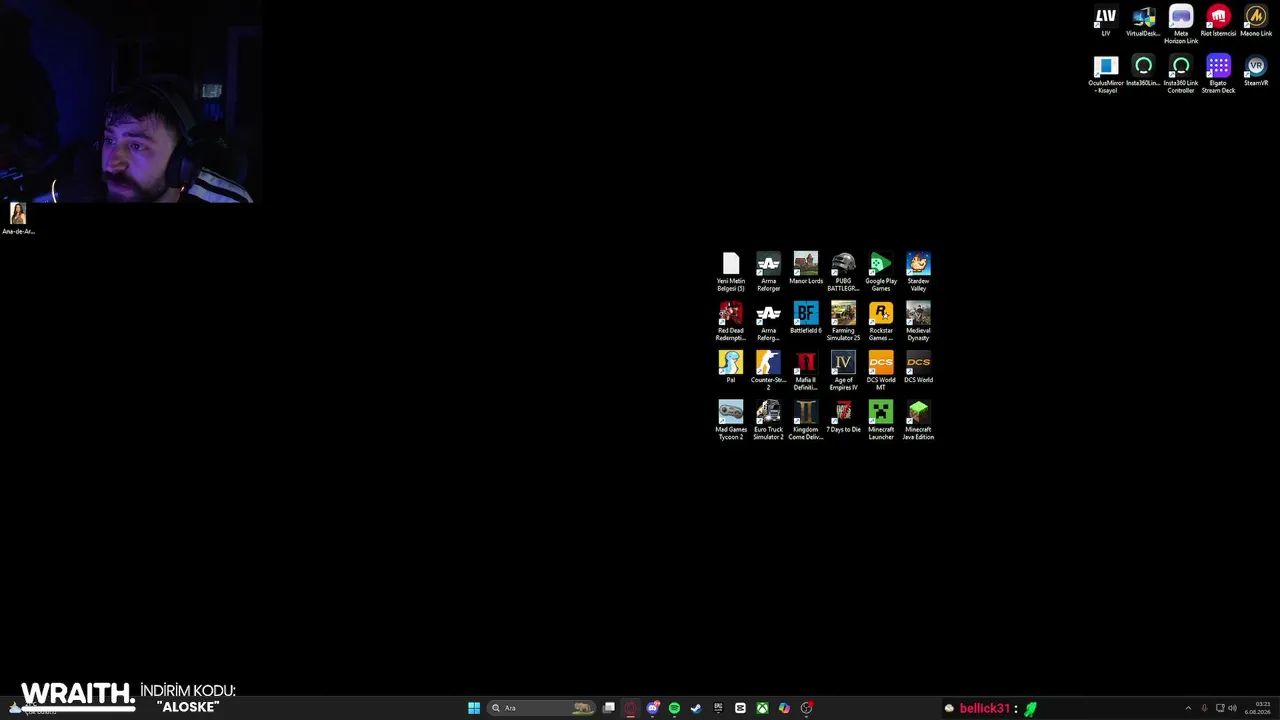Click the Farming Simulator 25 shortcut
This screenshot has height=720, width=1280.
(x=843, y=321)
